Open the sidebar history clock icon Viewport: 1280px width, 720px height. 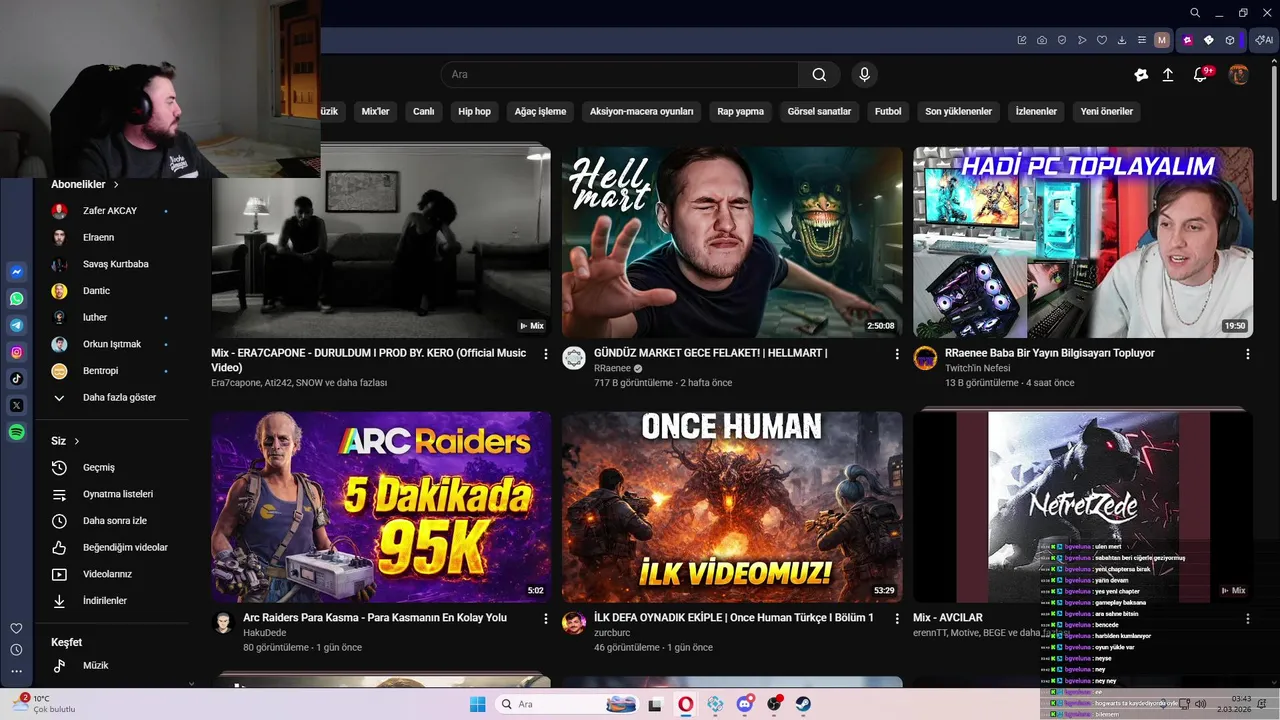pyautogui.click(x=16, y=650)
